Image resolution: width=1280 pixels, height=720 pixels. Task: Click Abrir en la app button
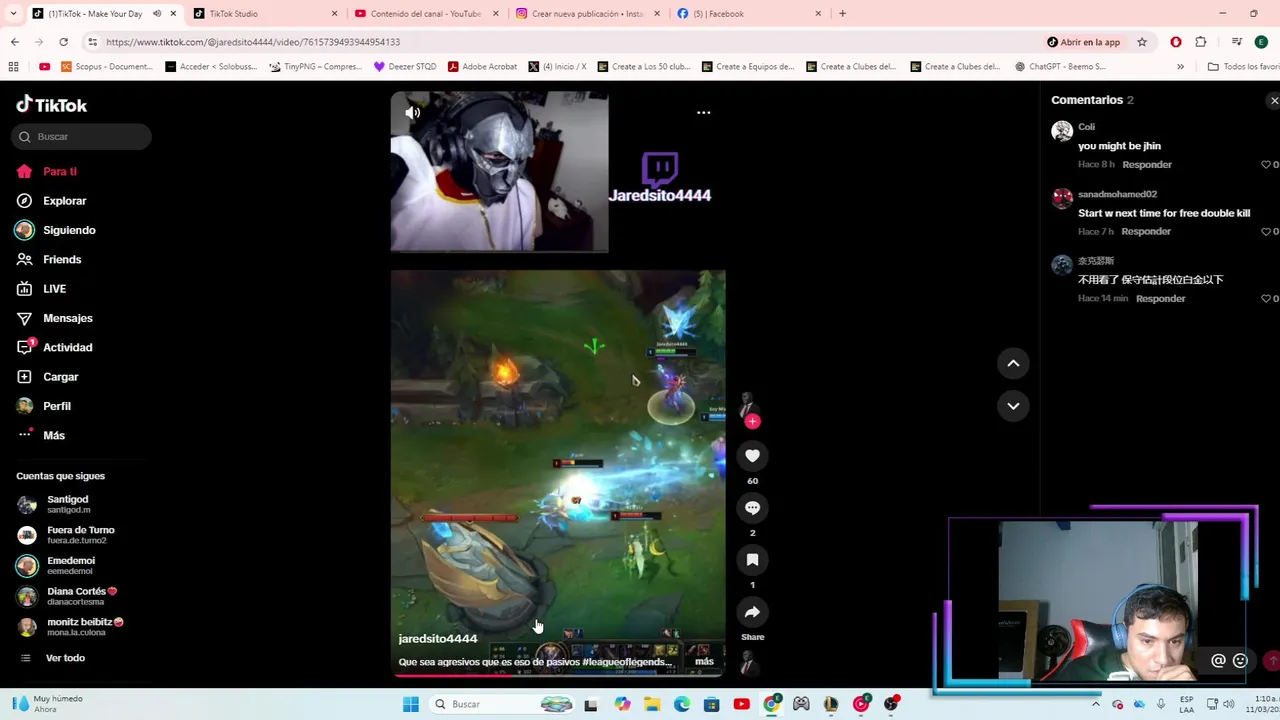pyautogui.click(x=1083, y=42)
